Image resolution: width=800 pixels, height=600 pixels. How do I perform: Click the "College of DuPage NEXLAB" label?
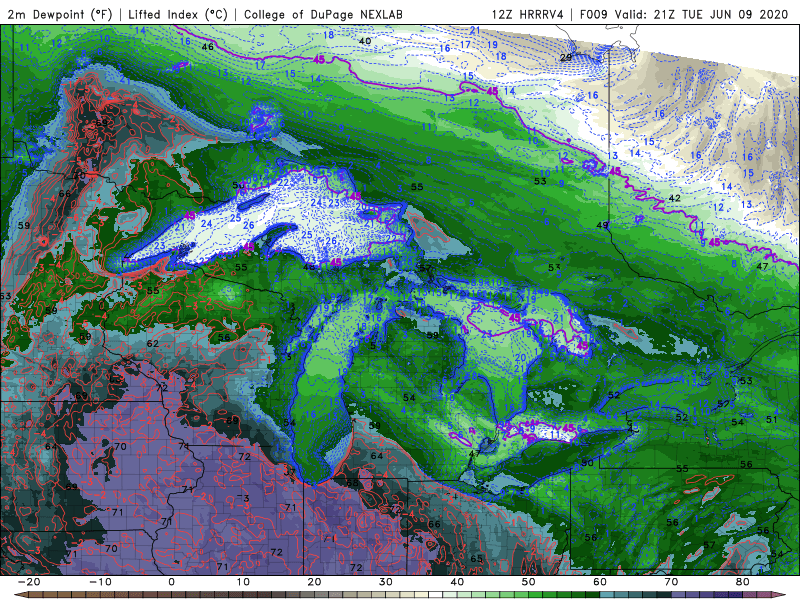[x=323, y=15]
